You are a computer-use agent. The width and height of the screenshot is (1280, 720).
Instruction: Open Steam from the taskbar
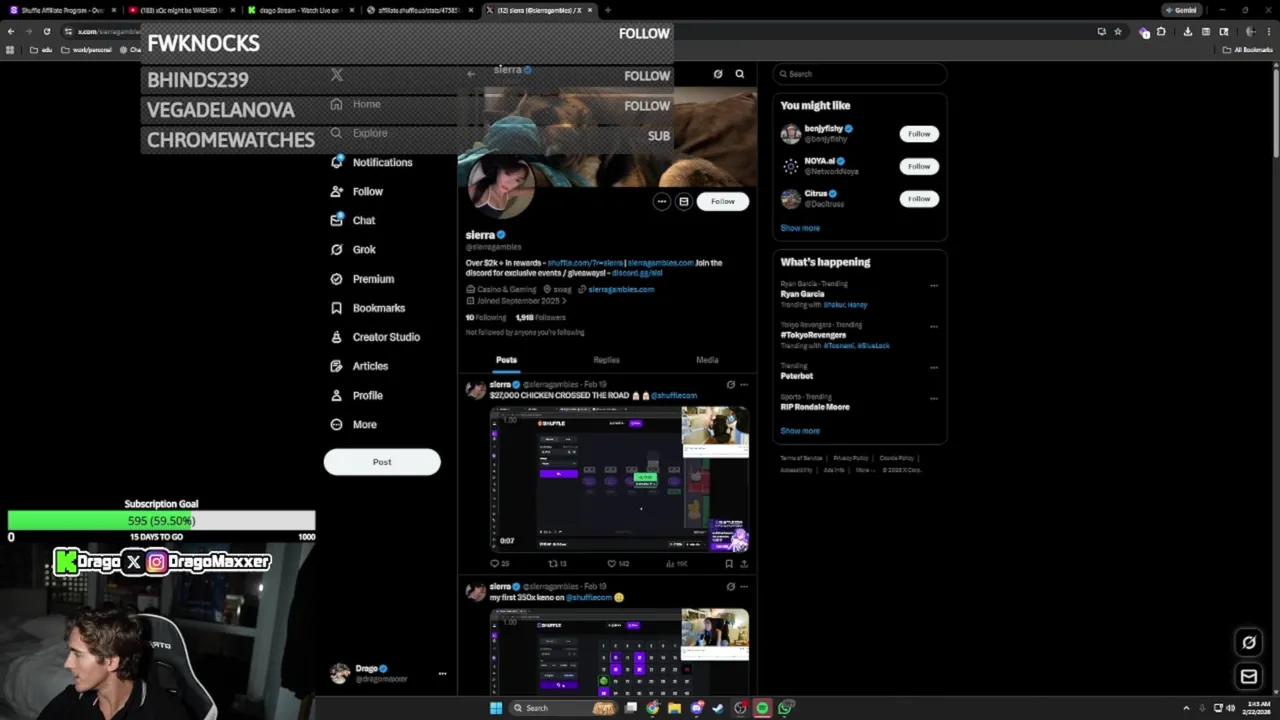(x=718, y=708)
